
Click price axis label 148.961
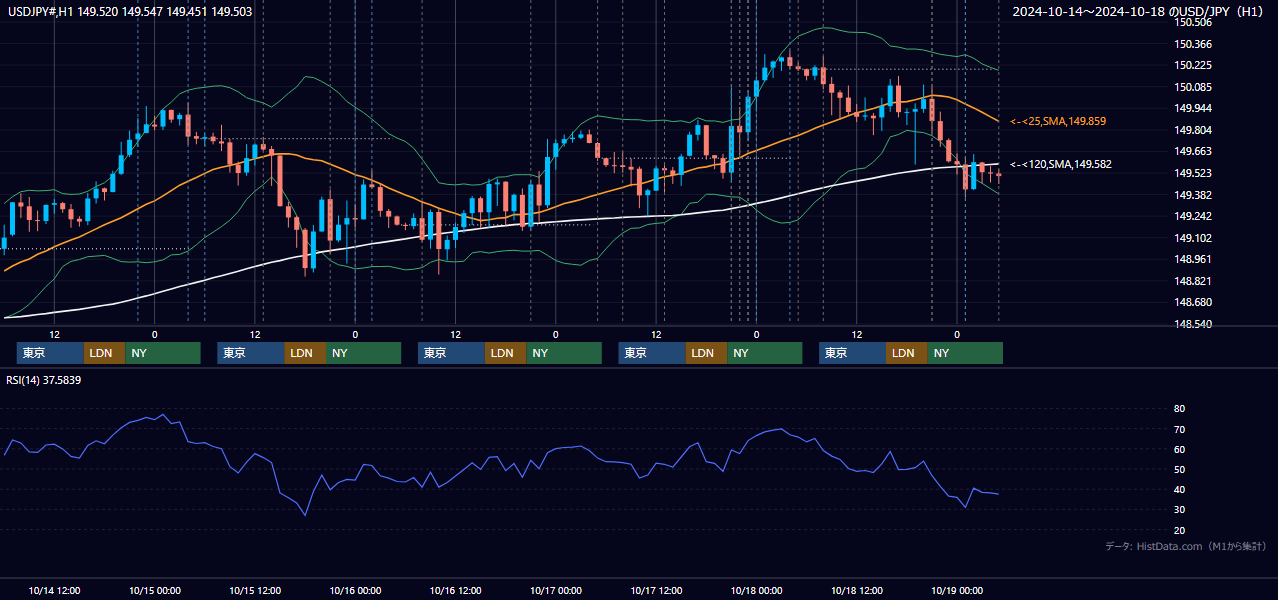pyautogui.click(x=1193, y=259)
